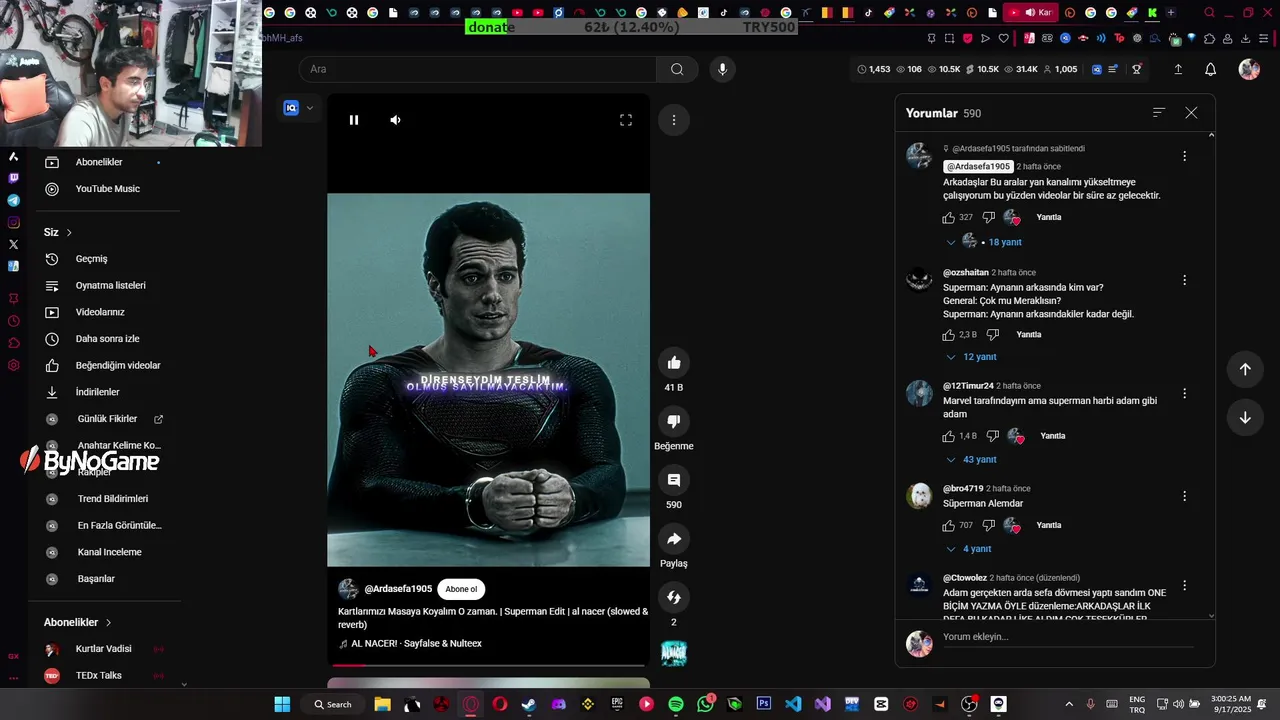Open the Shorts more options menu
1280x720 pixels.
pos(674,120)
